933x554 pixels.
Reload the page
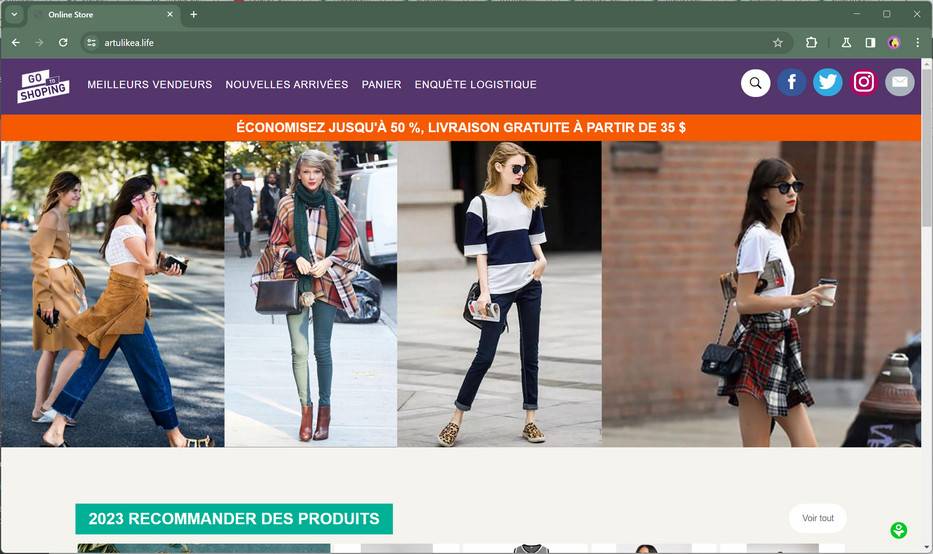(63, 43)
